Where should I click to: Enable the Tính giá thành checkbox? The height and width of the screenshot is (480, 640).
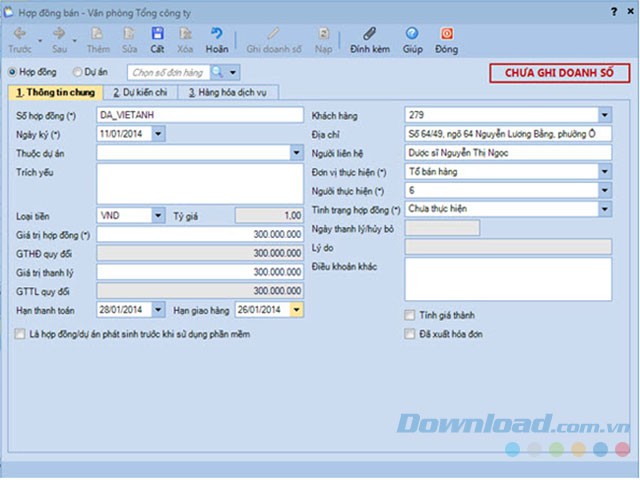coord(409,315)
